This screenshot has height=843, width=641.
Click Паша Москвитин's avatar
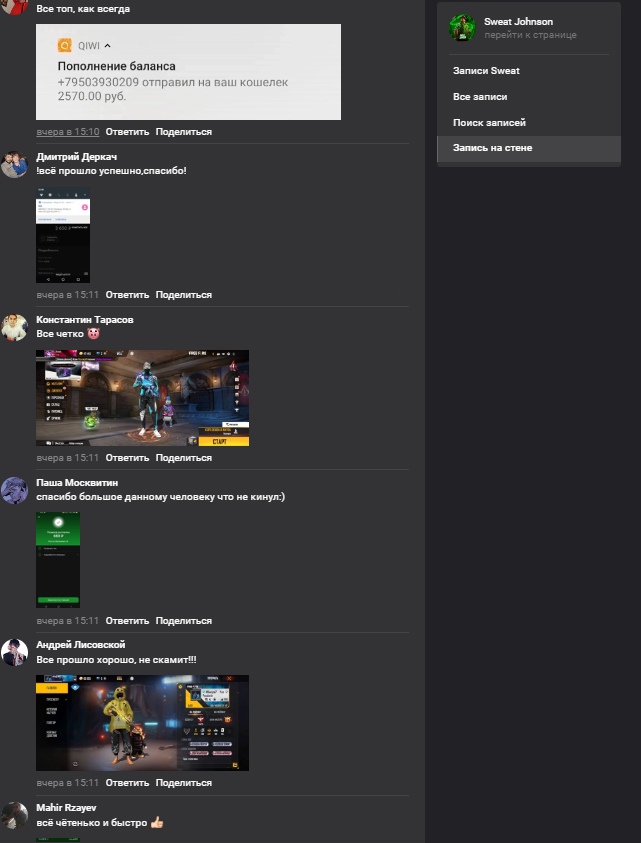pos(14,491)
